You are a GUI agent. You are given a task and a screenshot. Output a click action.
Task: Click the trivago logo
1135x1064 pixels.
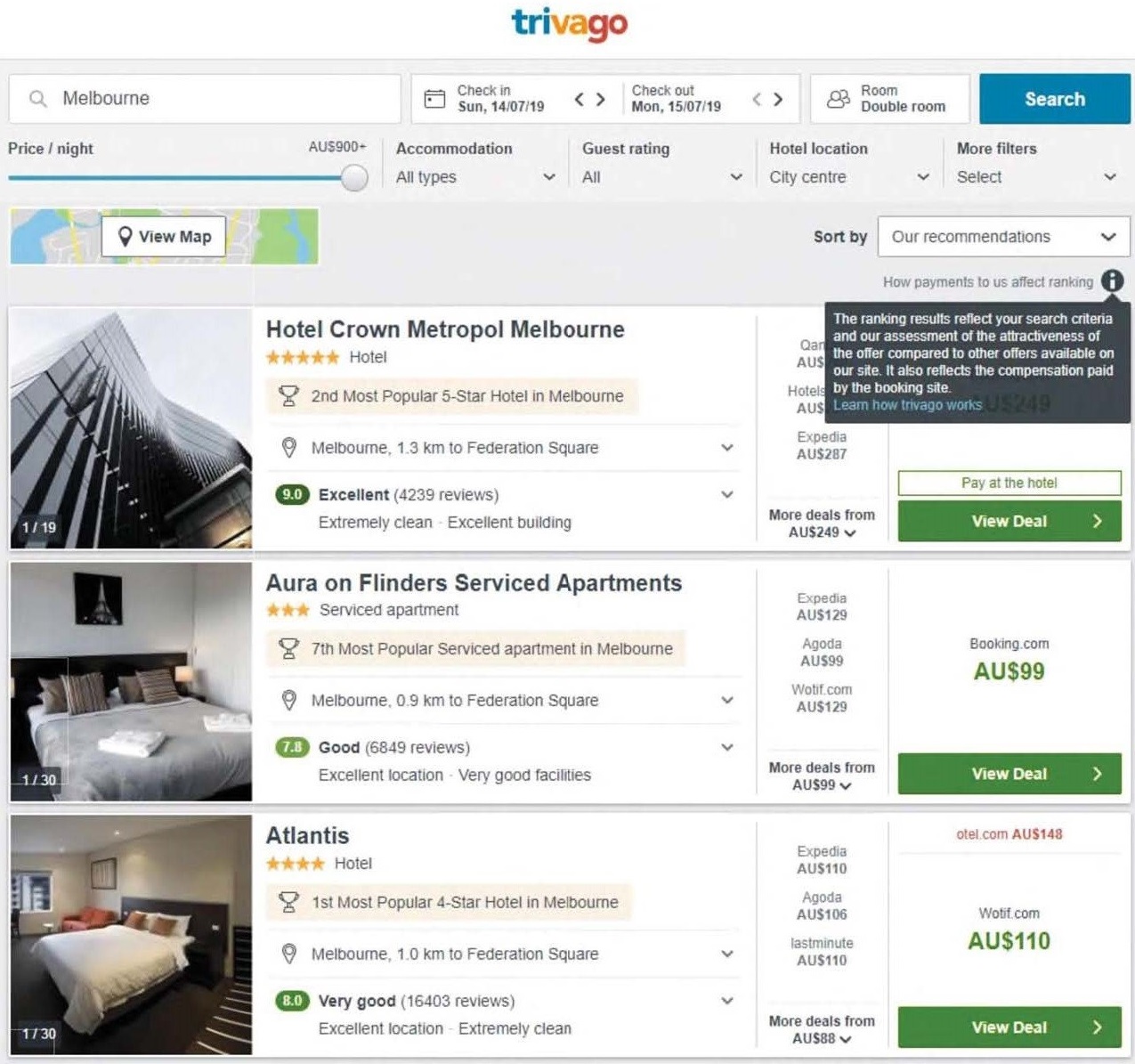[569, 23]
